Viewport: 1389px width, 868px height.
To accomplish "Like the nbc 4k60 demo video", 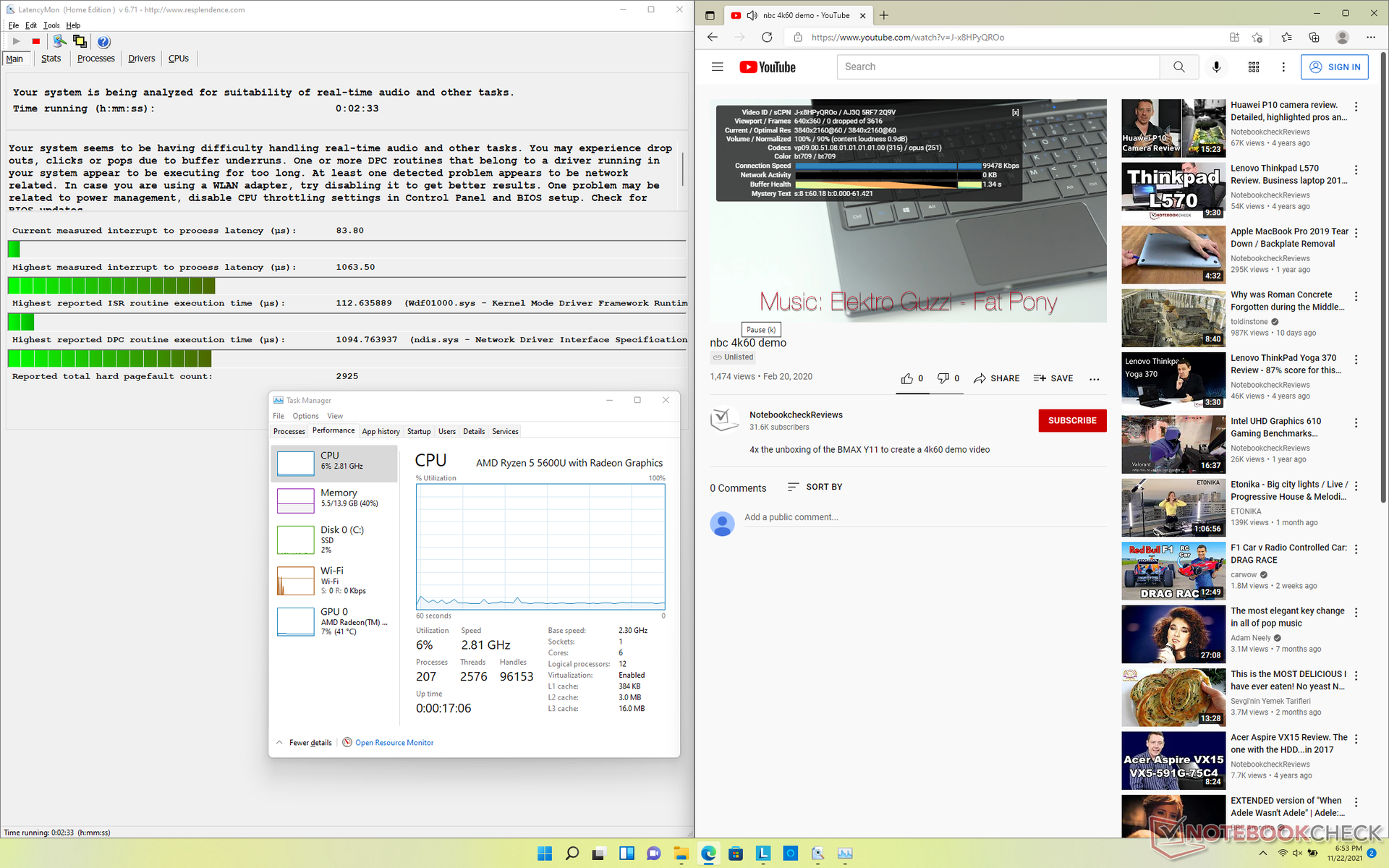I will click(907, 378).
